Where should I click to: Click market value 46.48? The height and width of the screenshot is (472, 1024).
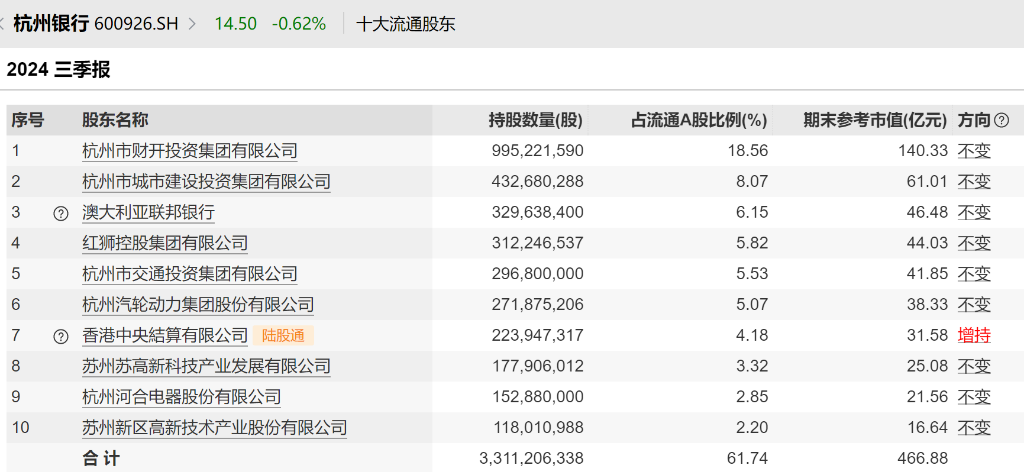point(927,212)
